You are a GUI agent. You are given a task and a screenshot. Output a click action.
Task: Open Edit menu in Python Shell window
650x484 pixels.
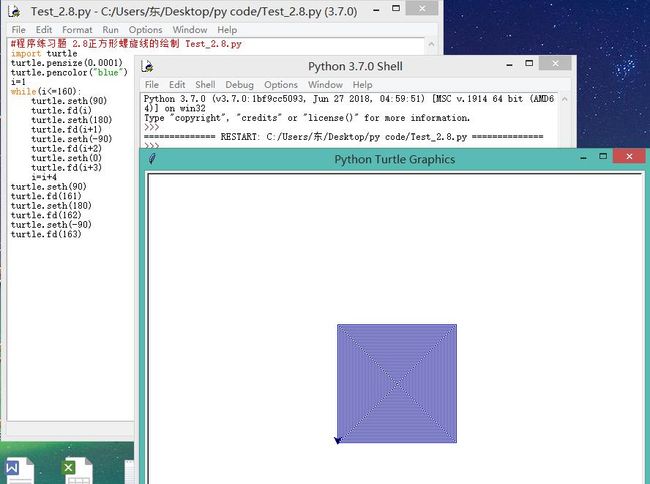177,85
